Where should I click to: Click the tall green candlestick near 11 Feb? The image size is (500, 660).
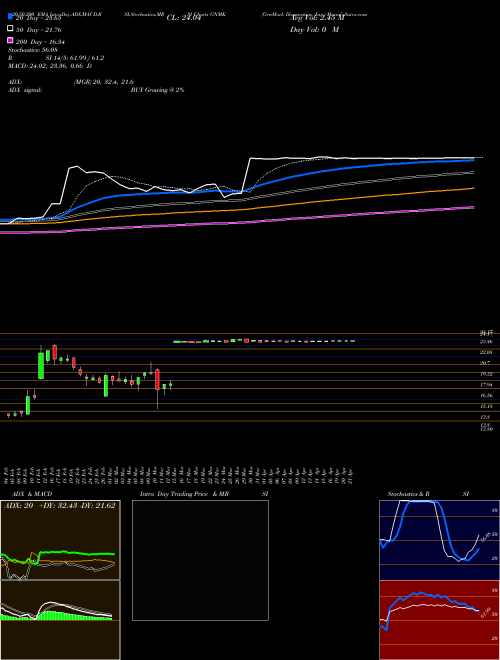pyautogui.click(x=41, y=365)
